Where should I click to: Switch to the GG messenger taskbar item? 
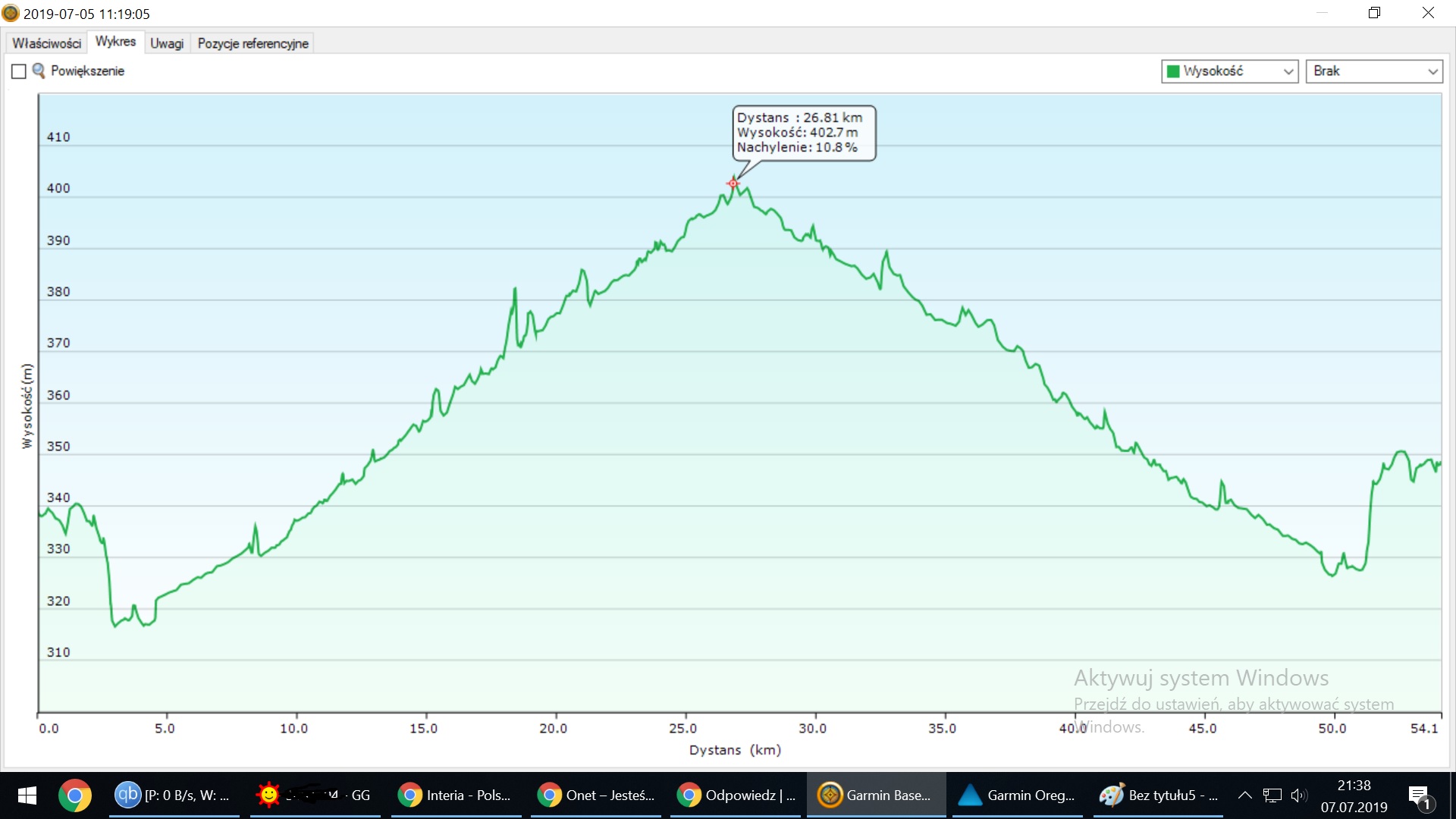click(315, 795)
